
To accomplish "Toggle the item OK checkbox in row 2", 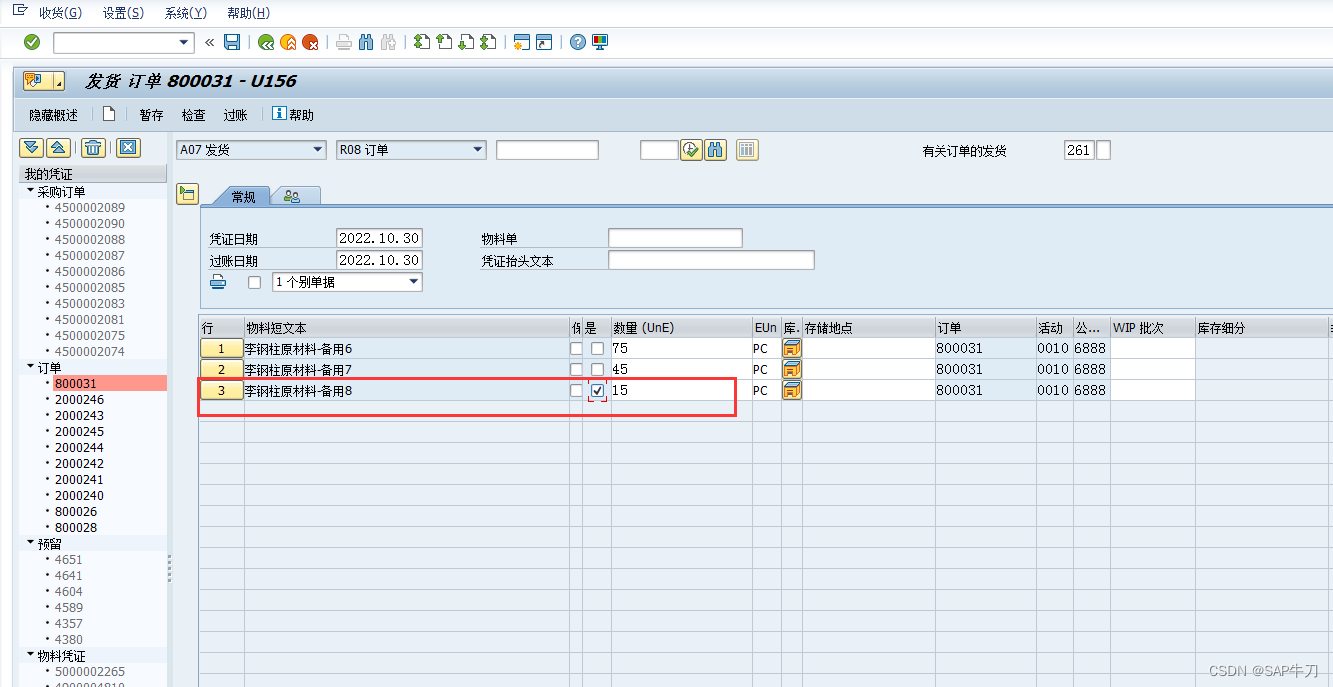I will click(x=597, y=370).
